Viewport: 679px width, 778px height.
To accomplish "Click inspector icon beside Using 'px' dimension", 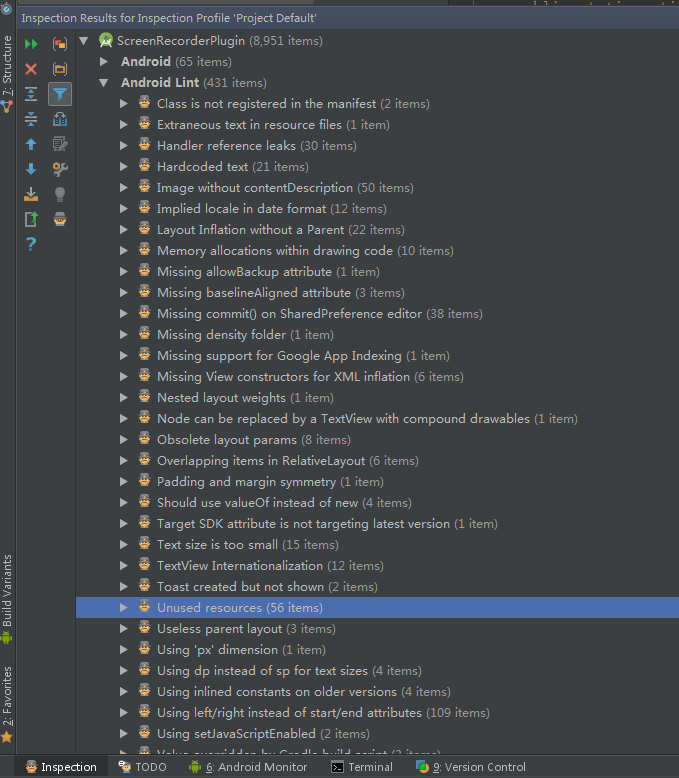I will tap(144, 648).
